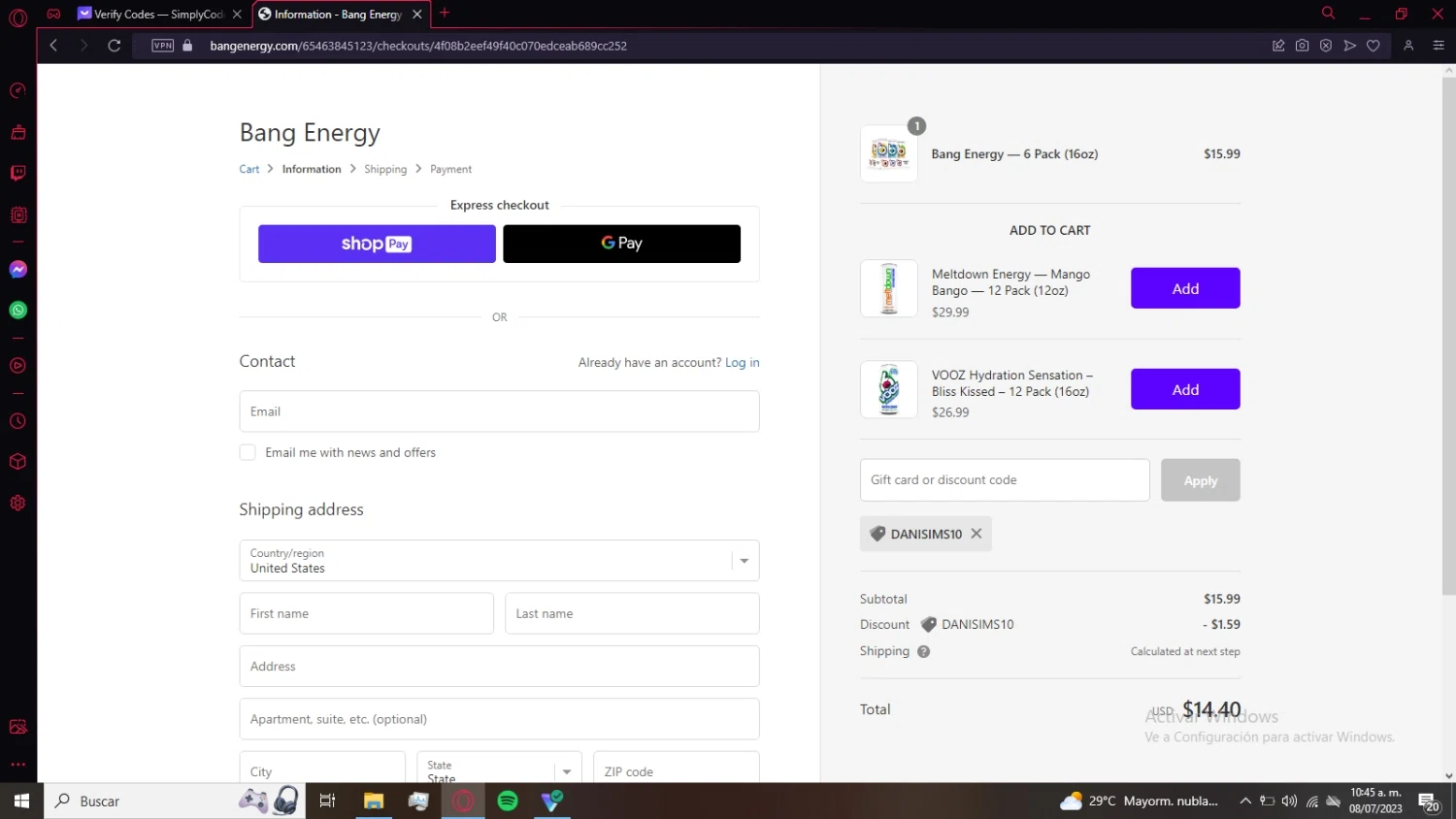Click the site security lock icon
1456x819 pixels.
coord(187,46)
